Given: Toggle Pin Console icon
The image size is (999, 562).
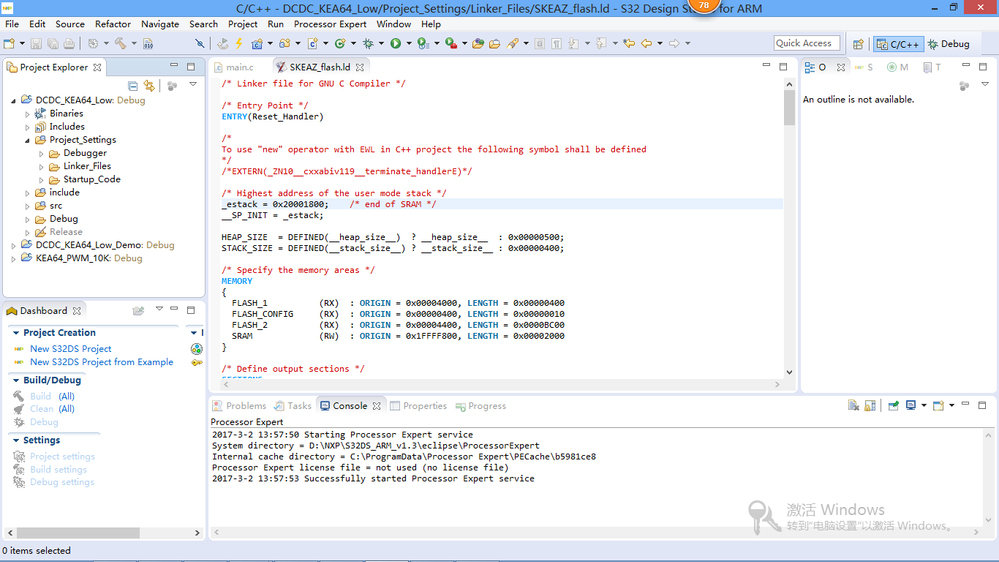Looking at the screenshot, I should (893, 405).
